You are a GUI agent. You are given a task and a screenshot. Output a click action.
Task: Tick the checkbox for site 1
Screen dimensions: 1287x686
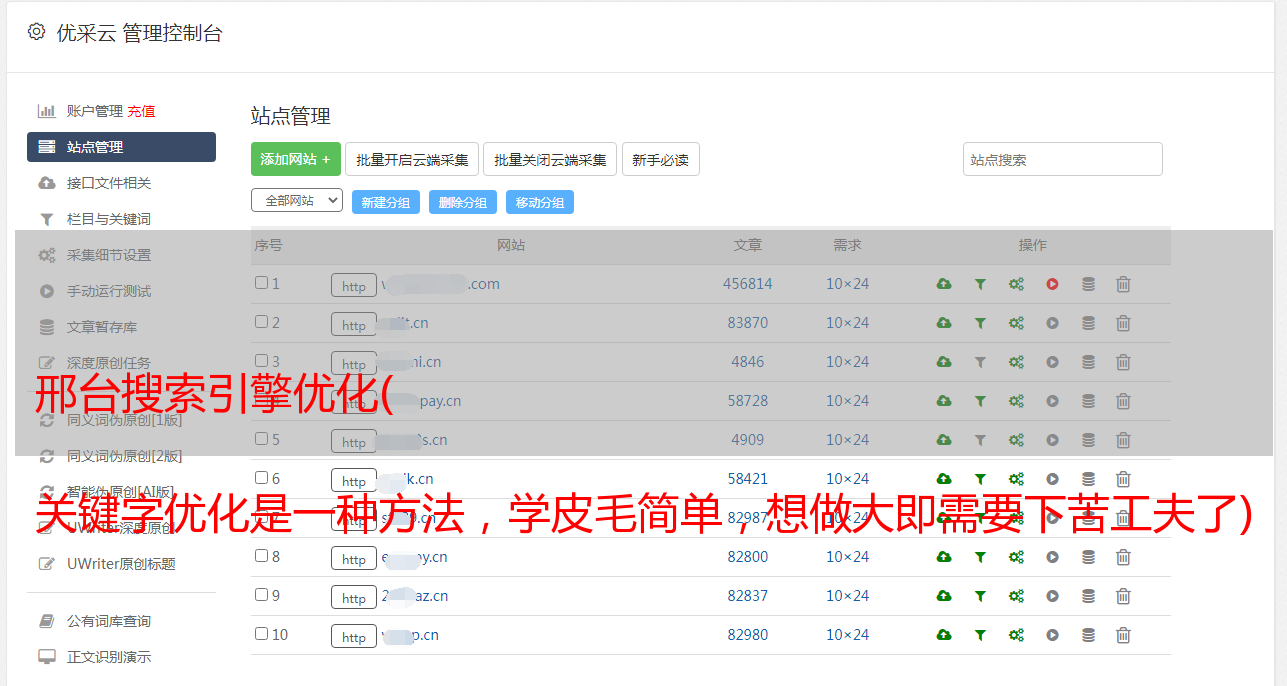261,283
